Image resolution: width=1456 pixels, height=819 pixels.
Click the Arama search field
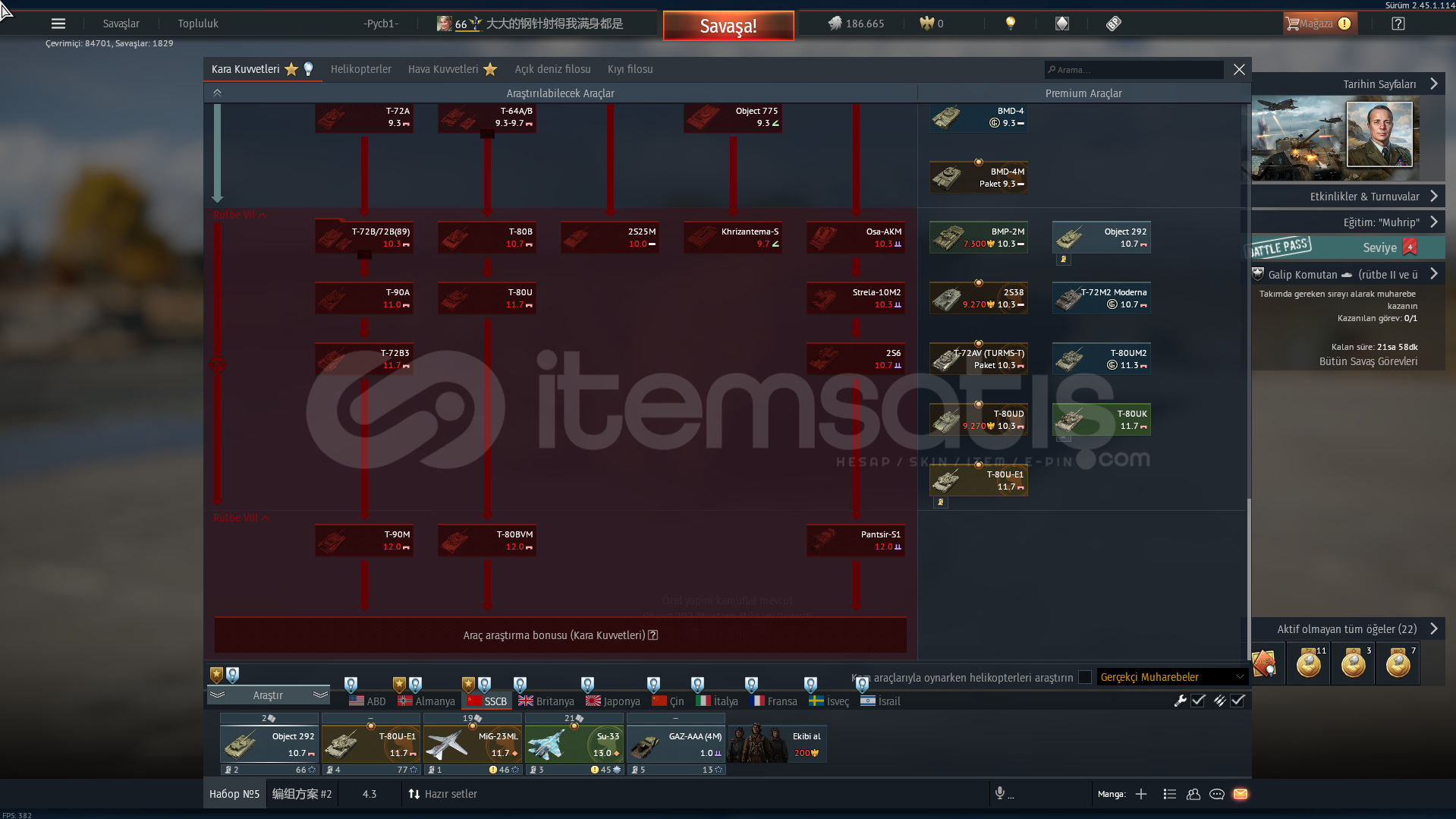pos(1134,70)
